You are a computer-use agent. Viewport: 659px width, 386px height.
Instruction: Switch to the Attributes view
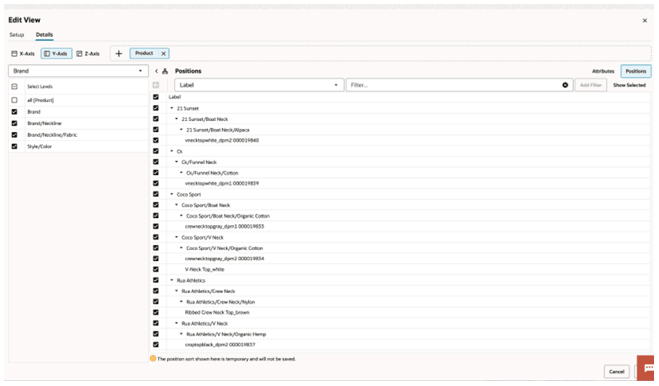point(603,71)
